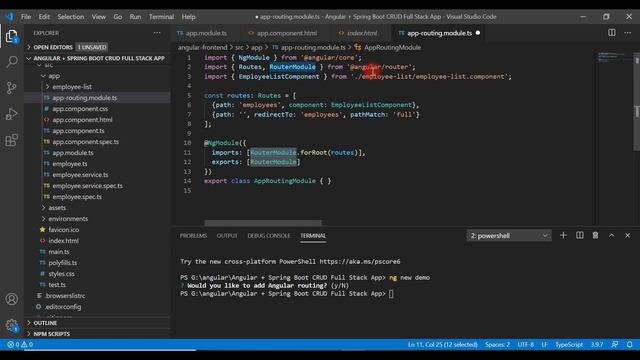
Task: Click errors and warnings count in status bar
Action: point(20,344)
